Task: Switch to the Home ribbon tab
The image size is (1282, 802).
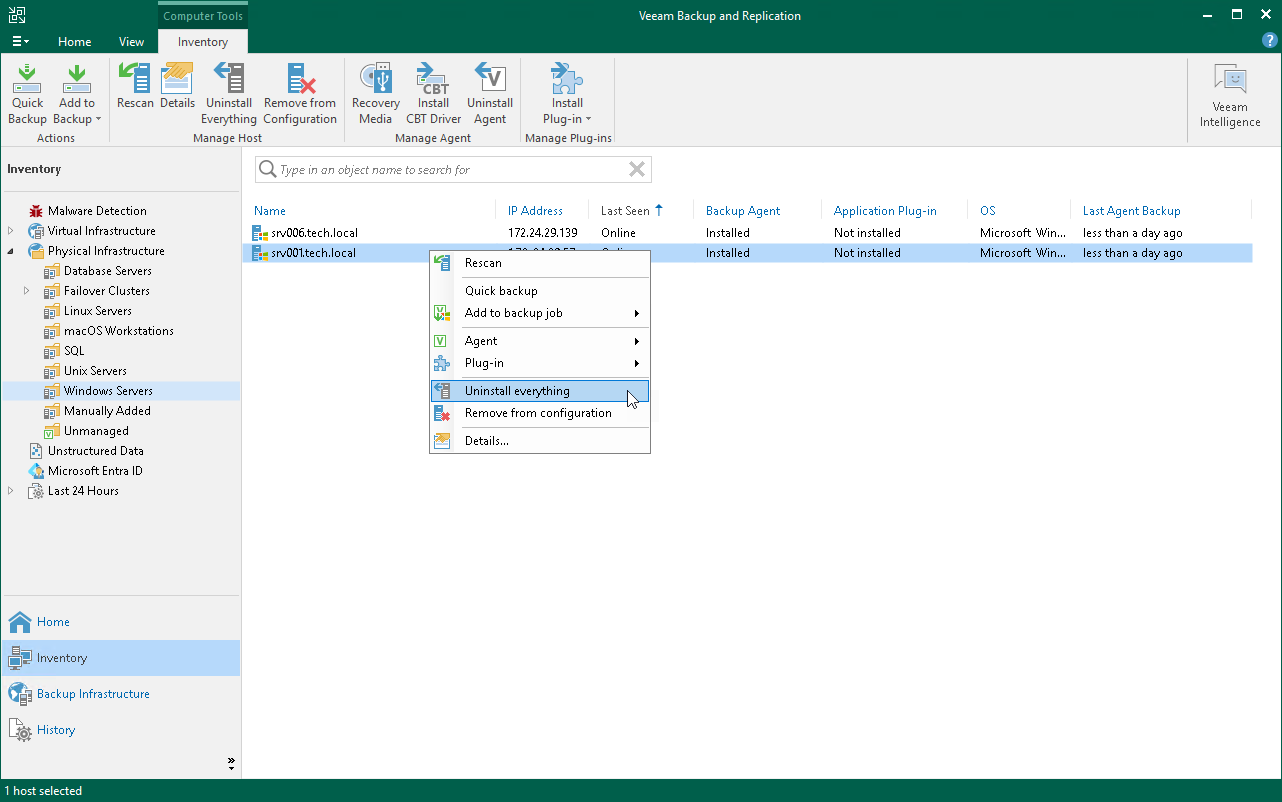Action: pyautogui.click(x=74, y=41)
